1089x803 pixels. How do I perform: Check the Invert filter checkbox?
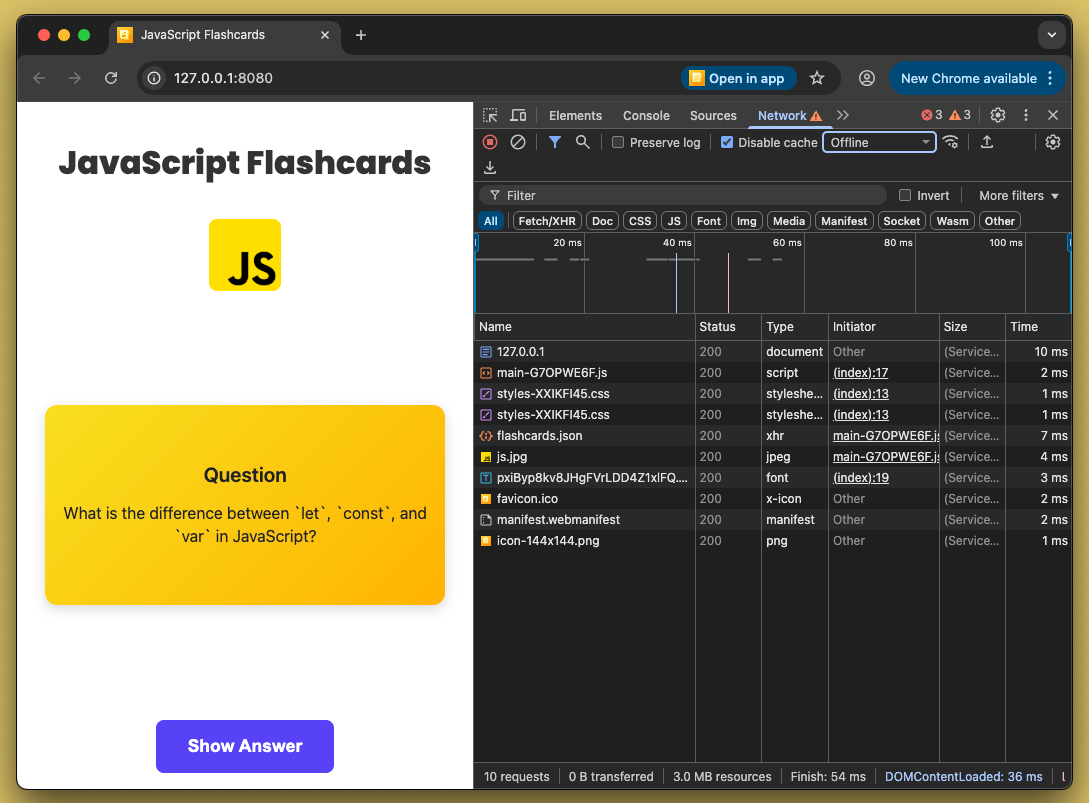pyautogui.click(x=905, y=195)
